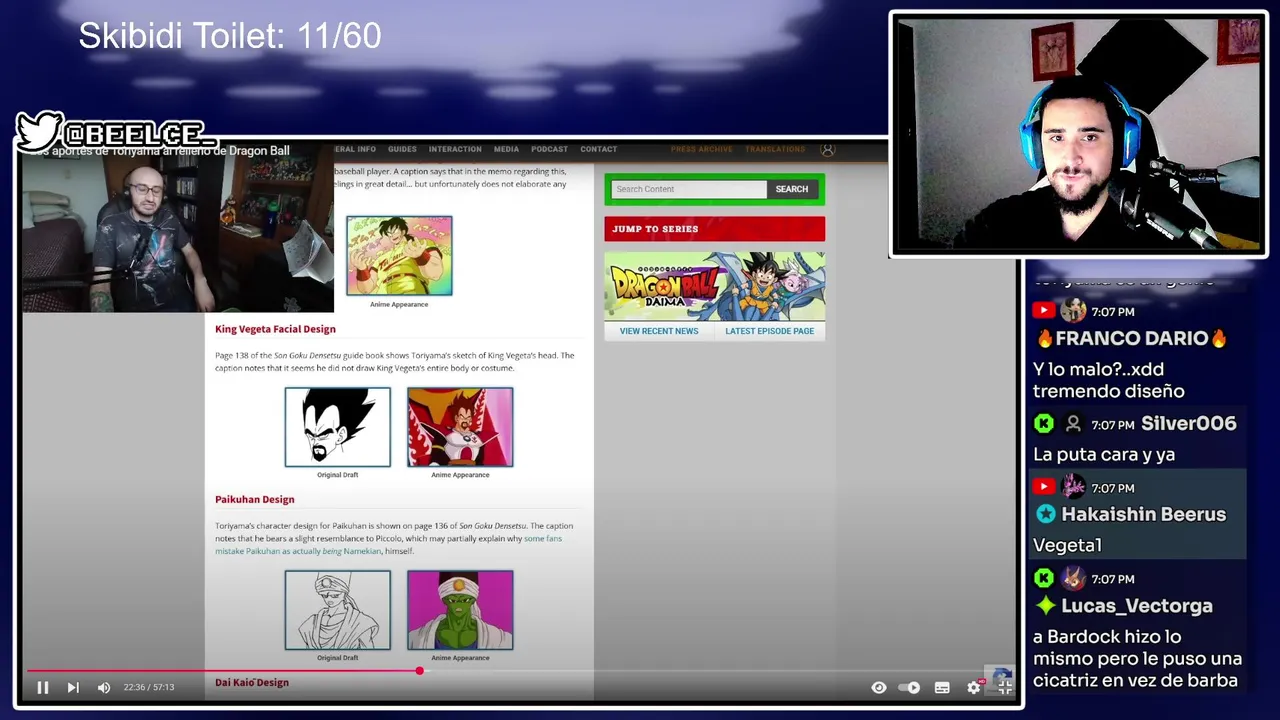This screenshot has width=1280, height=720.
Task: Click the 22:36 / 57:13 time display
Action: 149,687
